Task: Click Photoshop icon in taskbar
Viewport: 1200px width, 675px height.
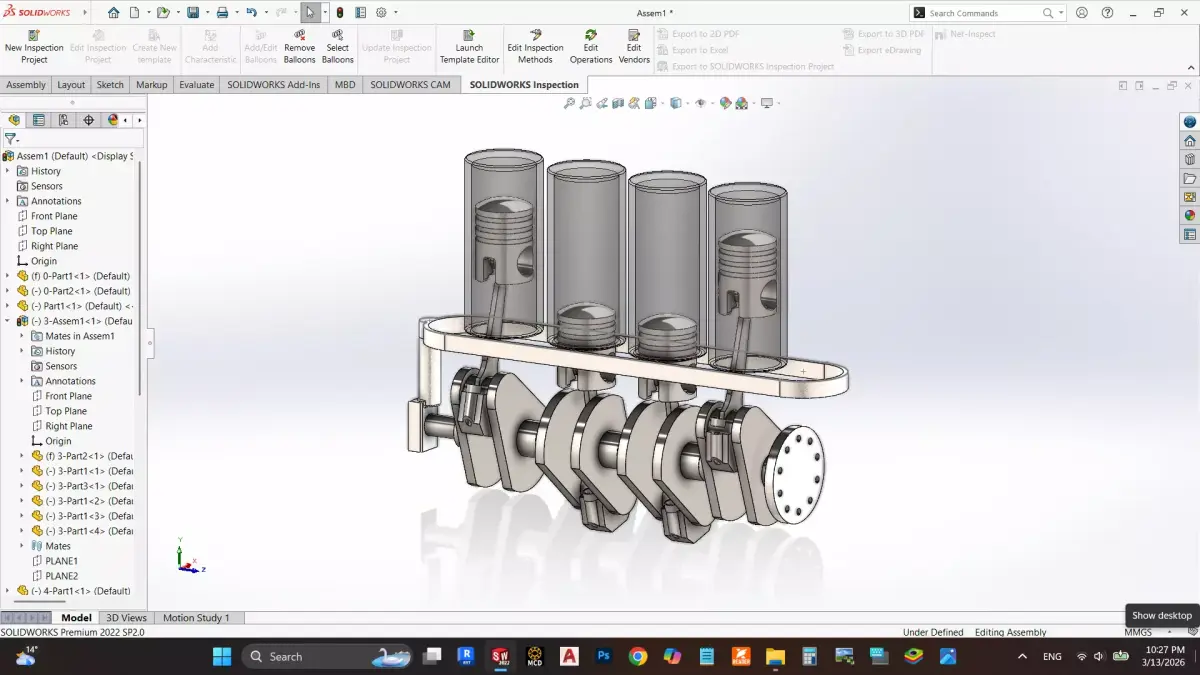Action: [x=604, y=656]
